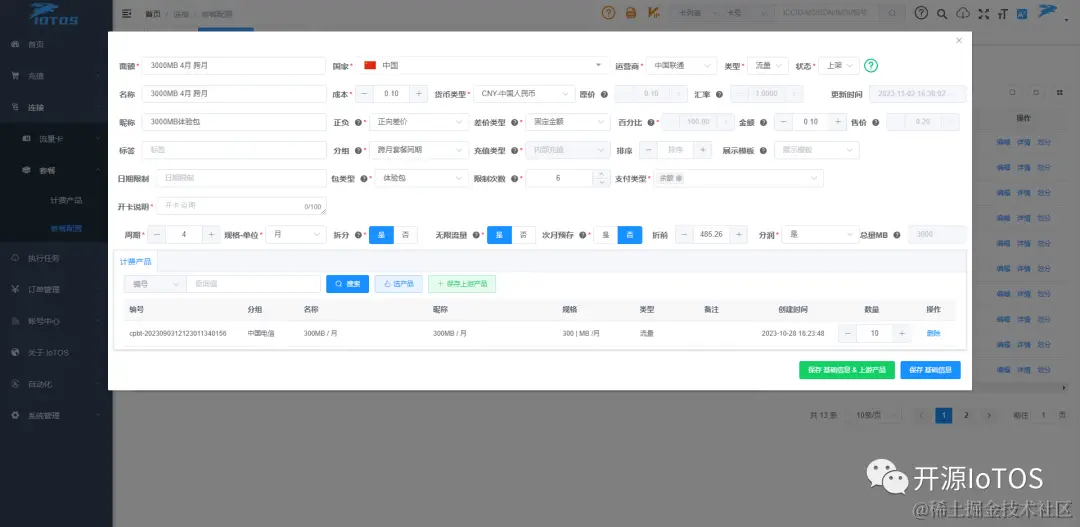Open the 类型 dropdown showing 流量
Viewport: 1080px width, 527px height.
(768, 65)
